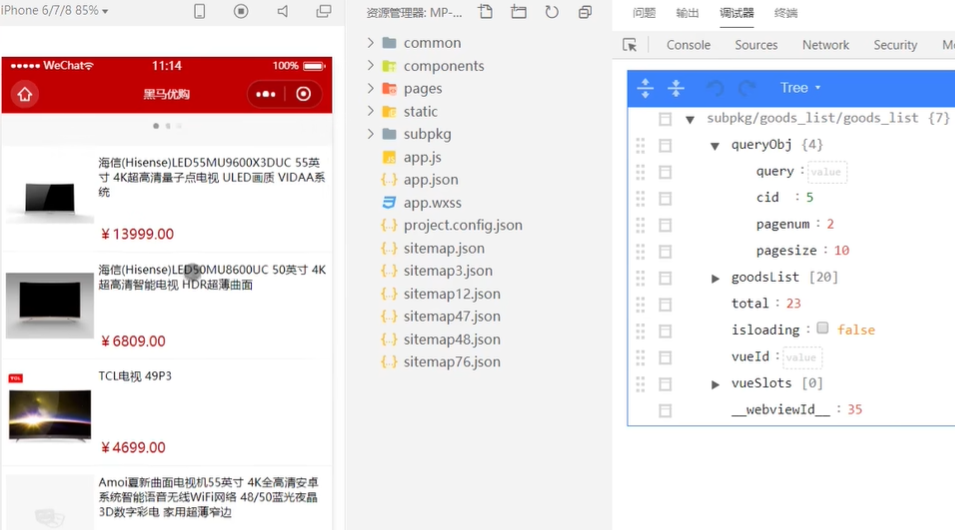
Task: Toggle the device simulator phone icon
Action: [199, 11]
